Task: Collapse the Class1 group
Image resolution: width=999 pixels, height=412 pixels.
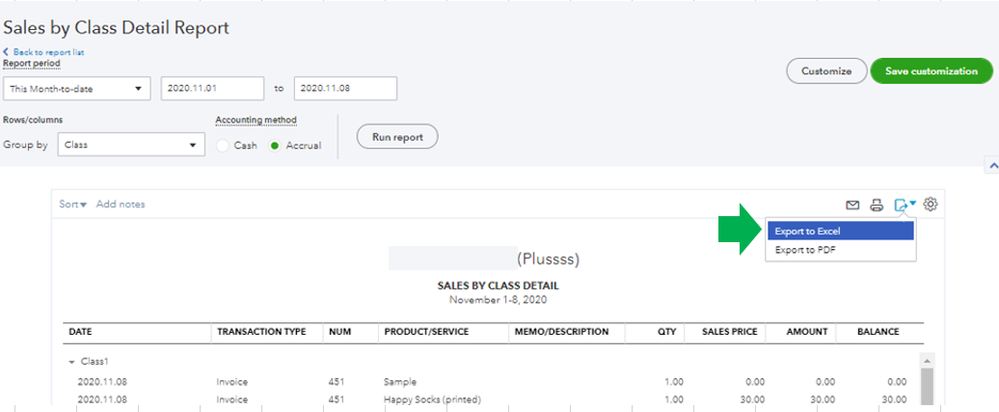Action: click(72, 362)
